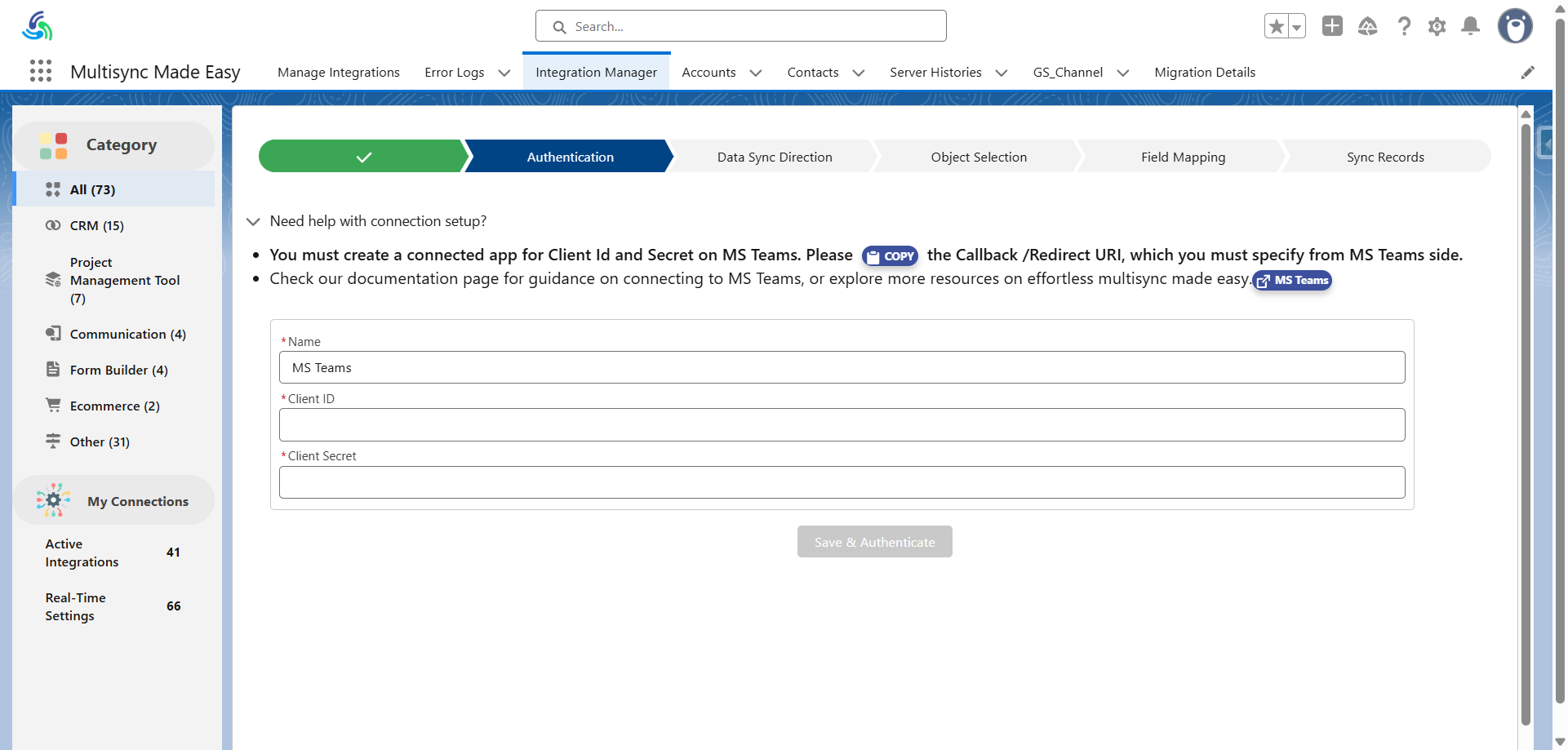The width and height of the screenshot is (1568, 750).
Task: Expand the Error Logs dropdown chevron
Action: tap(504, 73)
